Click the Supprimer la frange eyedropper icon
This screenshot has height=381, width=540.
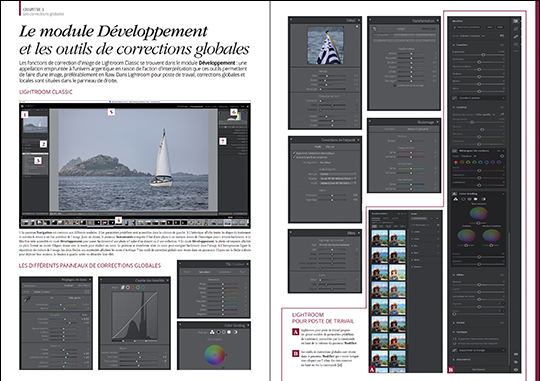point(455,350)
